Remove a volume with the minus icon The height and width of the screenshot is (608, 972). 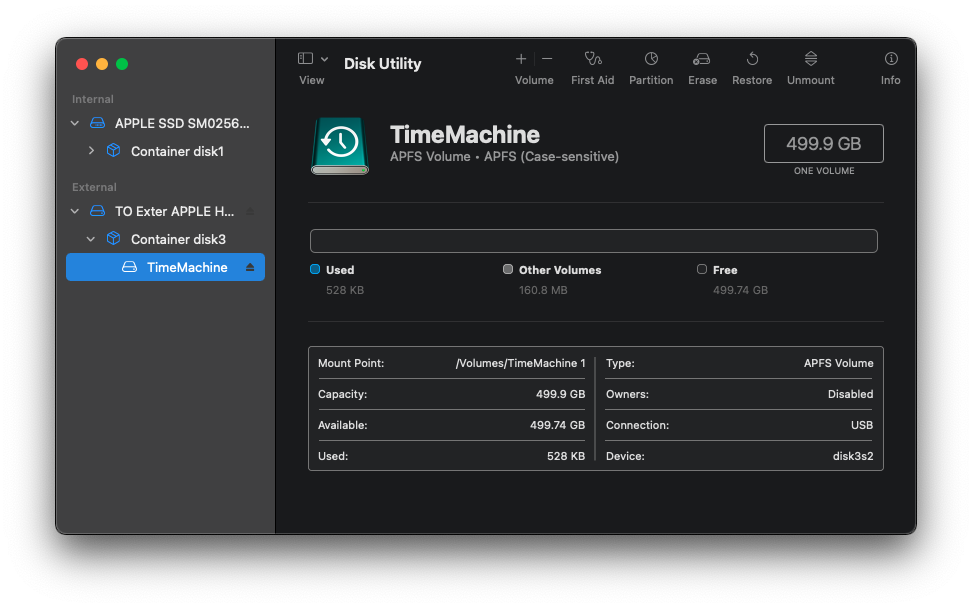547,59
